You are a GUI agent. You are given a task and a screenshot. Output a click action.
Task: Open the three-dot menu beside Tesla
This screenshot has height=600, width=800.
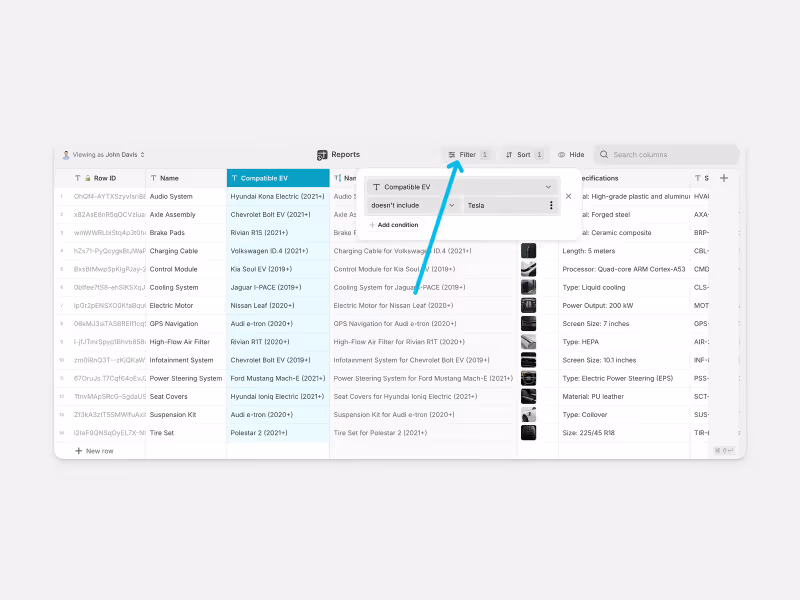(x=551, y=205)
